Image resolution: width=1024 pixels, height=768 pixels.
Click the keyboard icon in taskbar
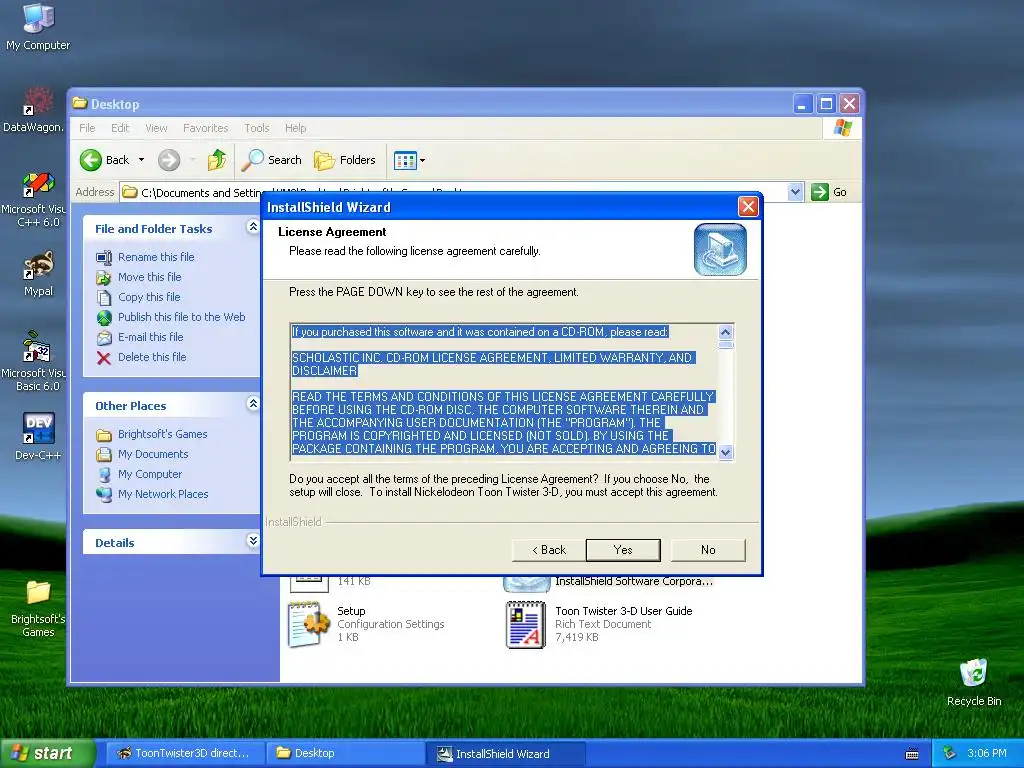[x=912, y=754]
